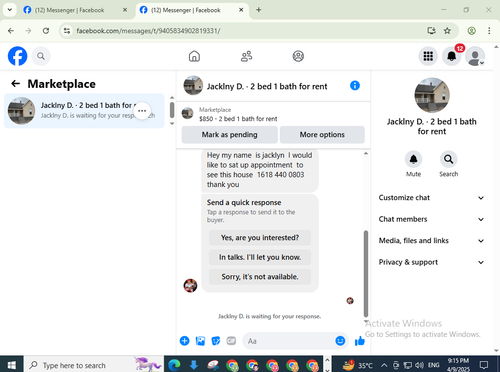Mark the listing as pending
Screen dimensions: 500x372
pos(229,135)
